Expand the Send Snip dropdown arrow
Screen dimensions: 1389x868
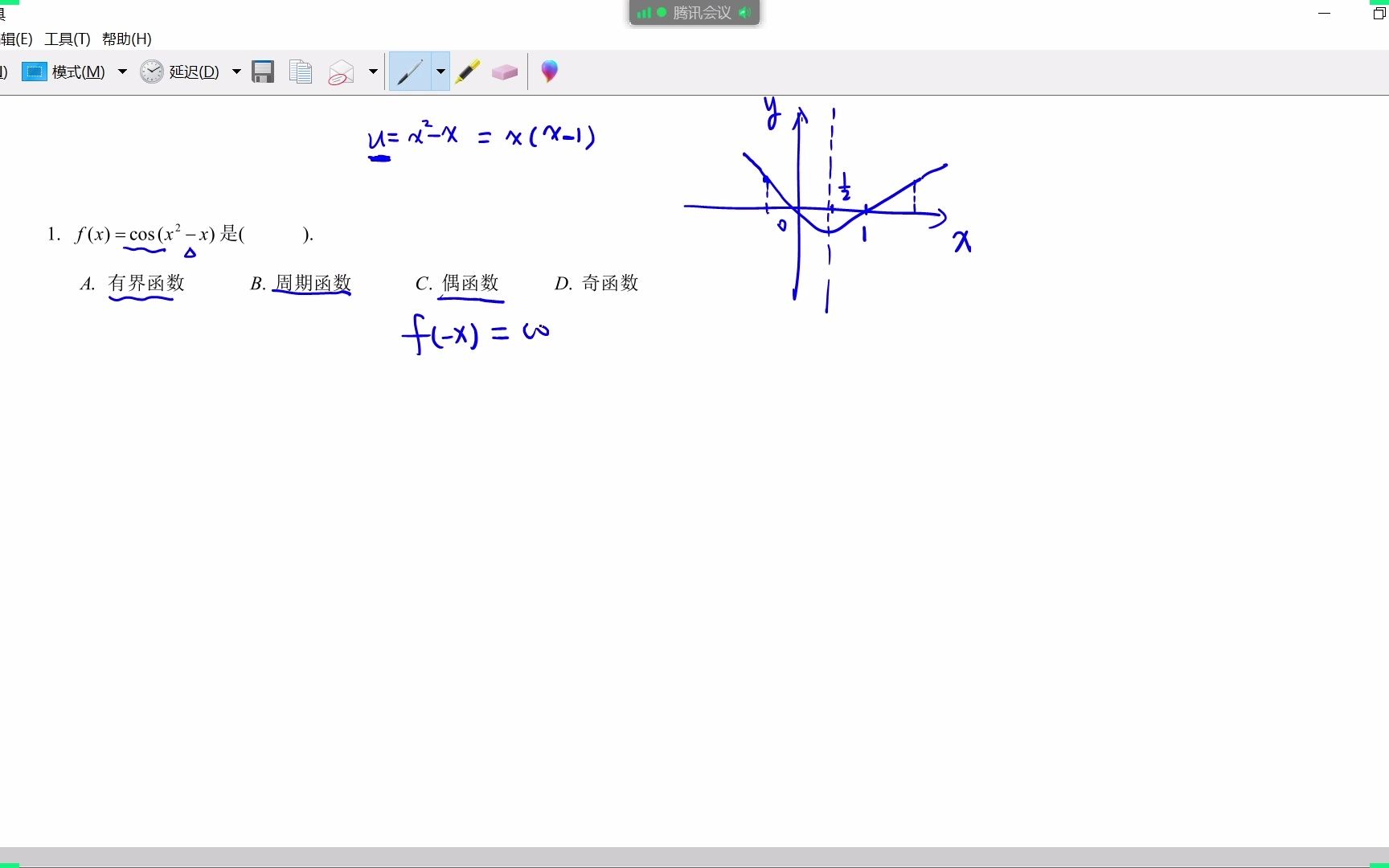tap(373, 72)
